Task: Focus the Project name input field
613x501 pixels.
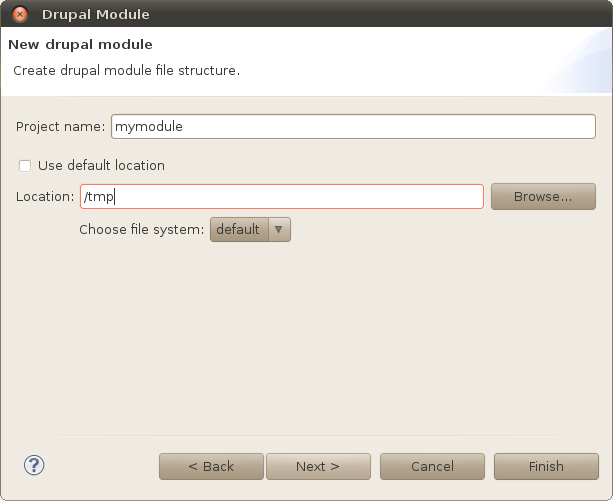Action: [x=353, y=127]
